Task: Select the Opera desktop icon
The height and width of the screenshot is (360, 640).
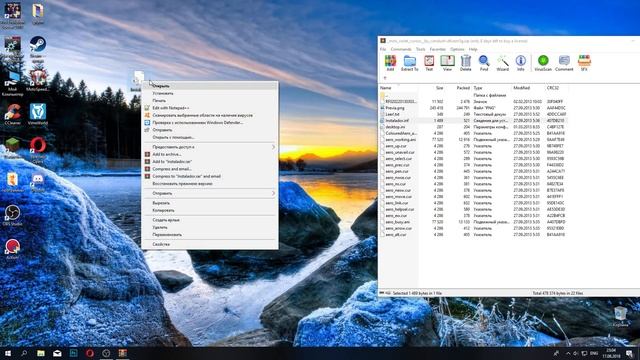Action: [x=38, y=150]
